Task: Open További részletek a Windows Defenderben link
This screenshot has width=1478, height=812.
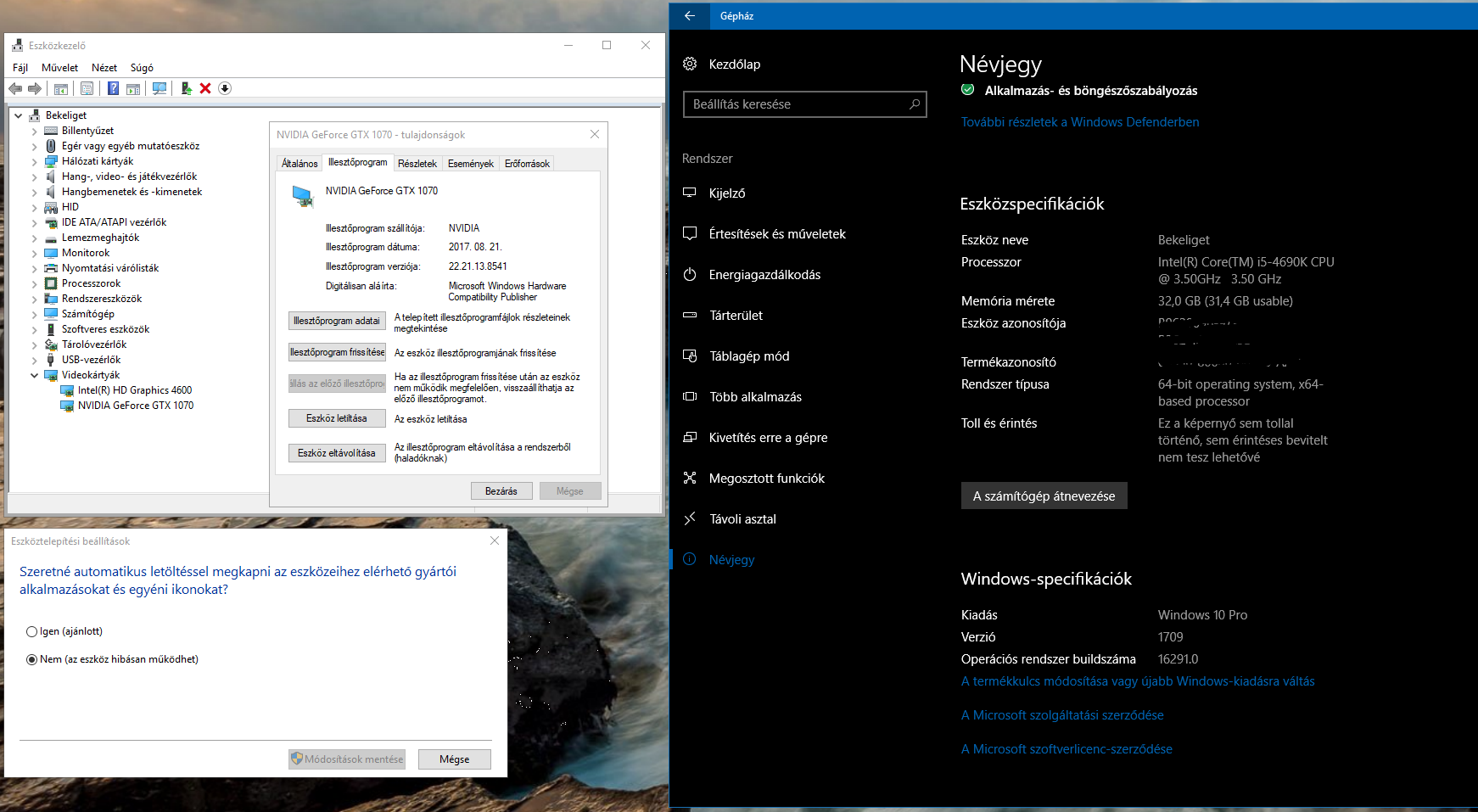Action: (1080, 122)
